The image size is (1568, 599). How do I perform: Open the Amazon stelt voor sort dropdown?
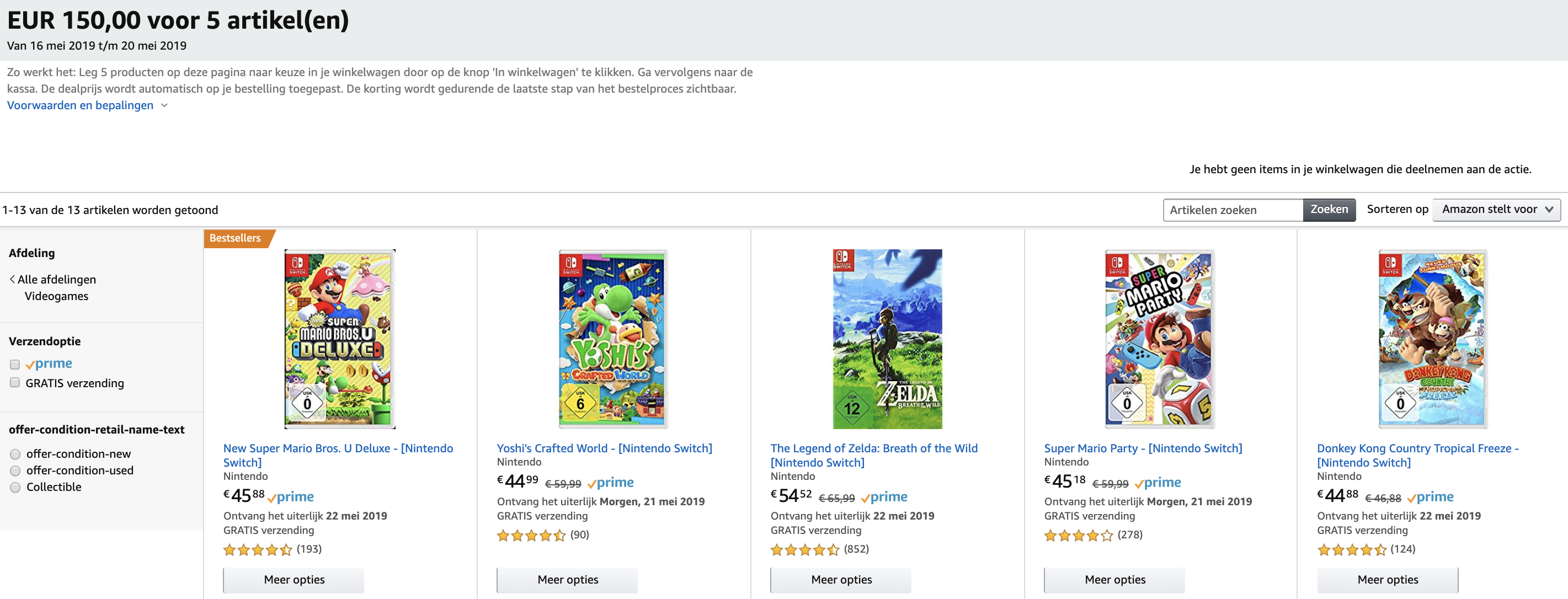(x=1496, y=210)
